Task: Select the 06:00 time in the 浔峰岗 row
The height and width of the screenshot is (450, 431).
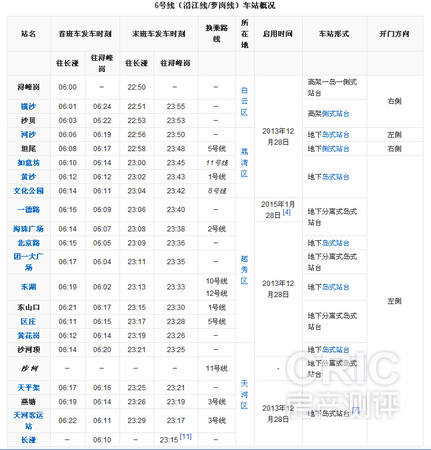Action: (68, 87)
